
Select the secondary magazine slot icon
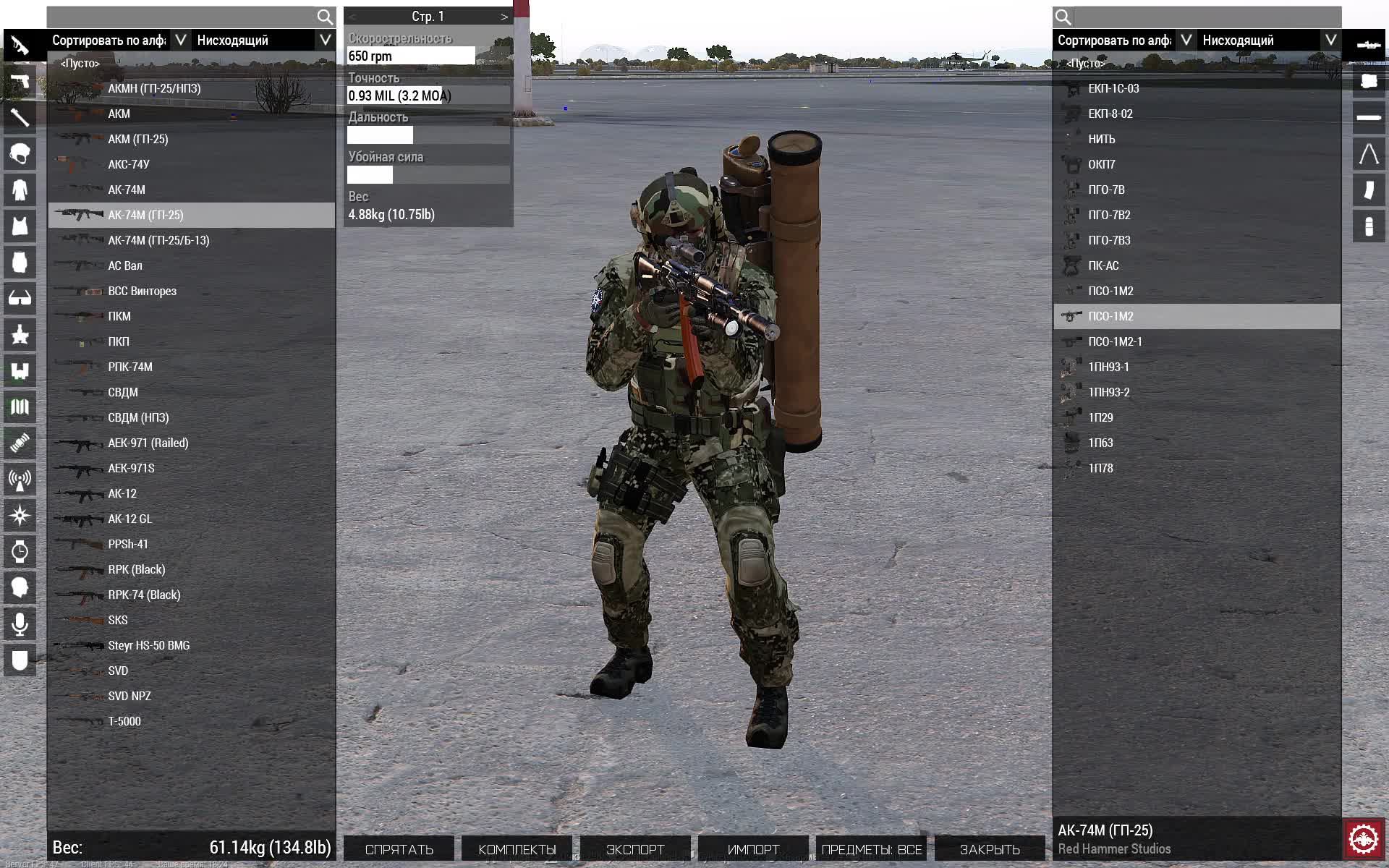pos(1368,226)
